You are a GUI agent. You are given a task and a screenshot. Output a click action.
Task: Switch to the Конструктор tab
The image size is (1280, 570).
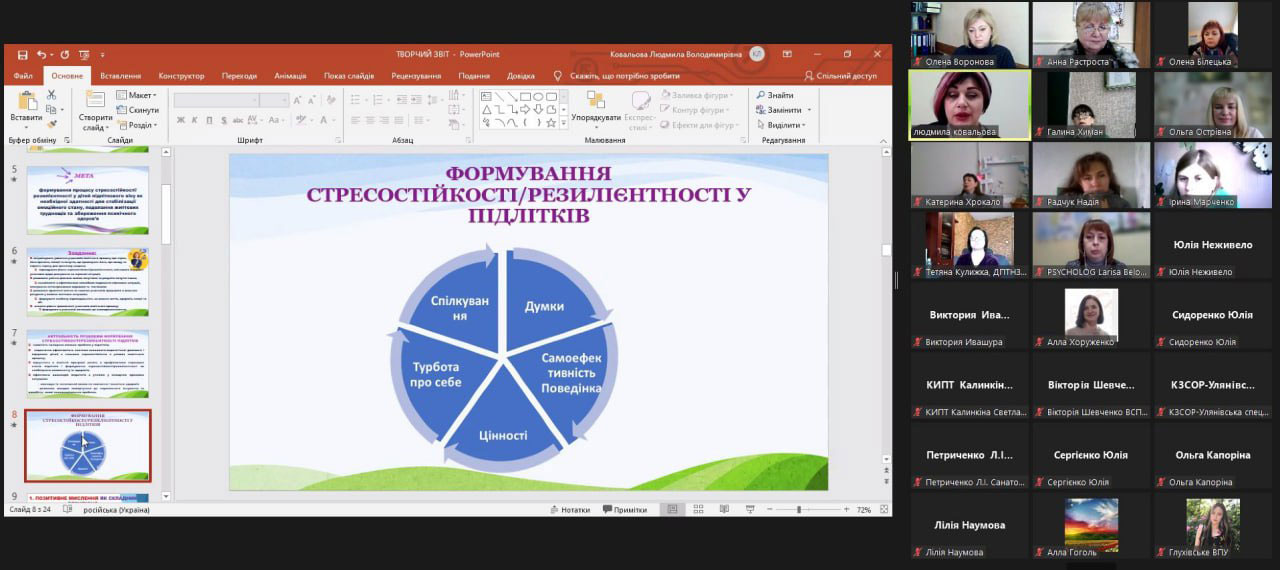coord(181,76)
